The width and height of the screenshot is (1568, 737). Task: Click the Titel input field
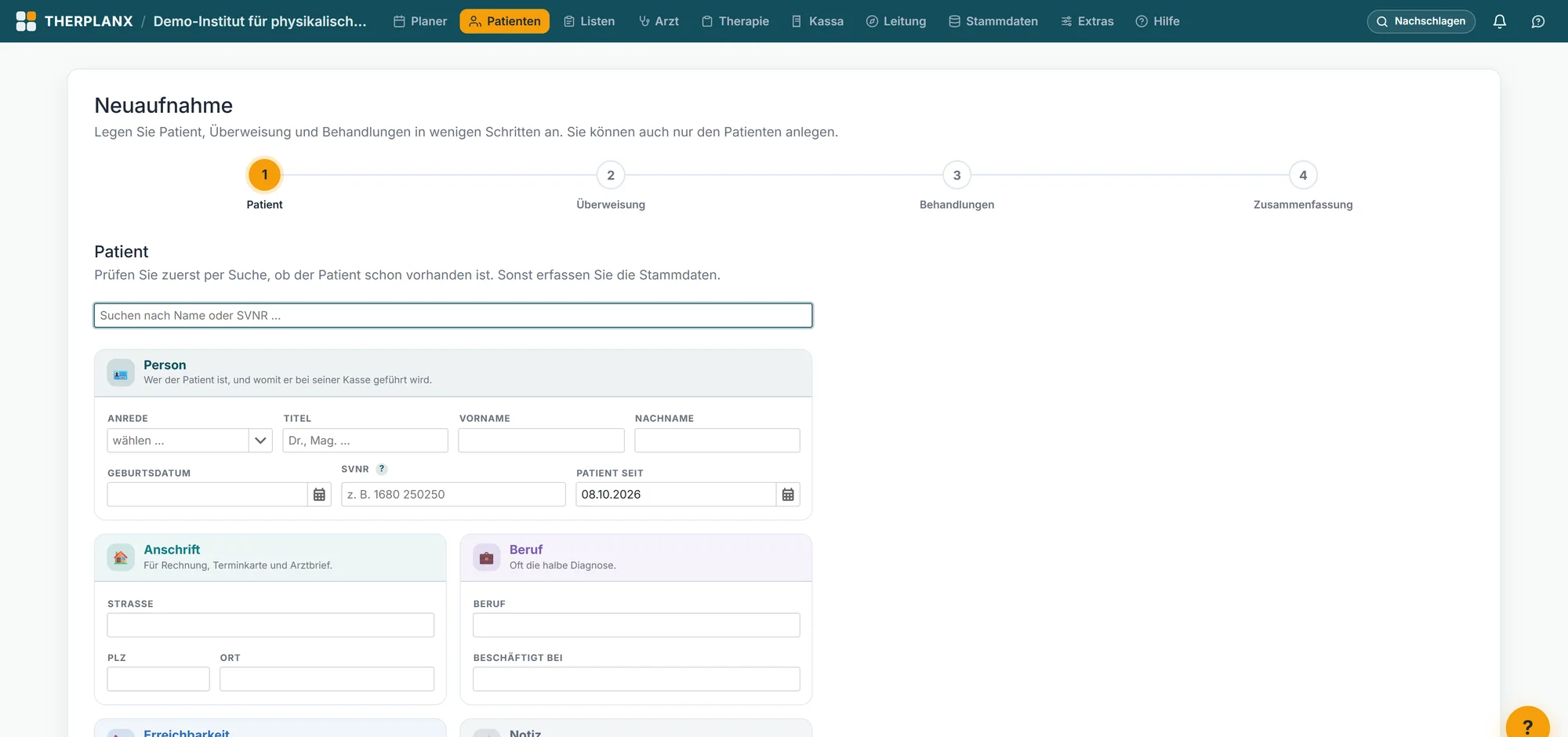tap(365, 441)
